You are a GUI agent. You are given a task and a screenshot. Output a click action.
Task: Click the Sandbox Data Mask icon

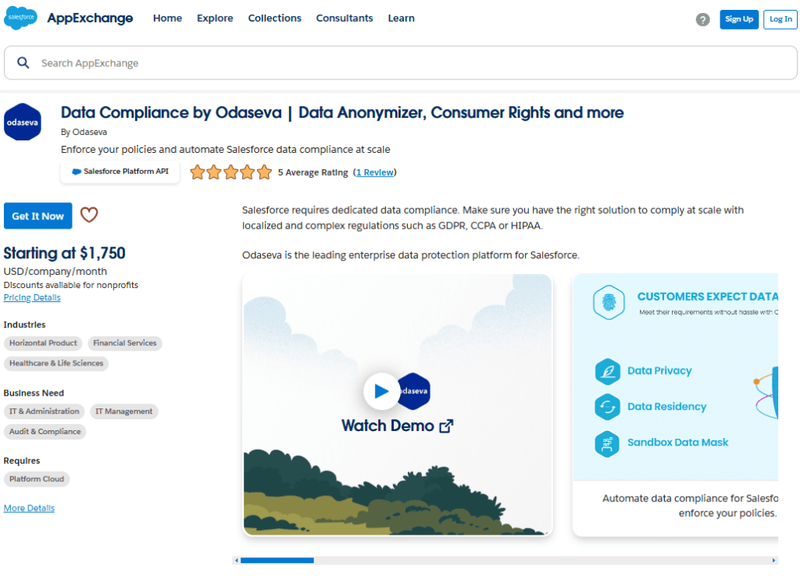(x=607, y=443)
